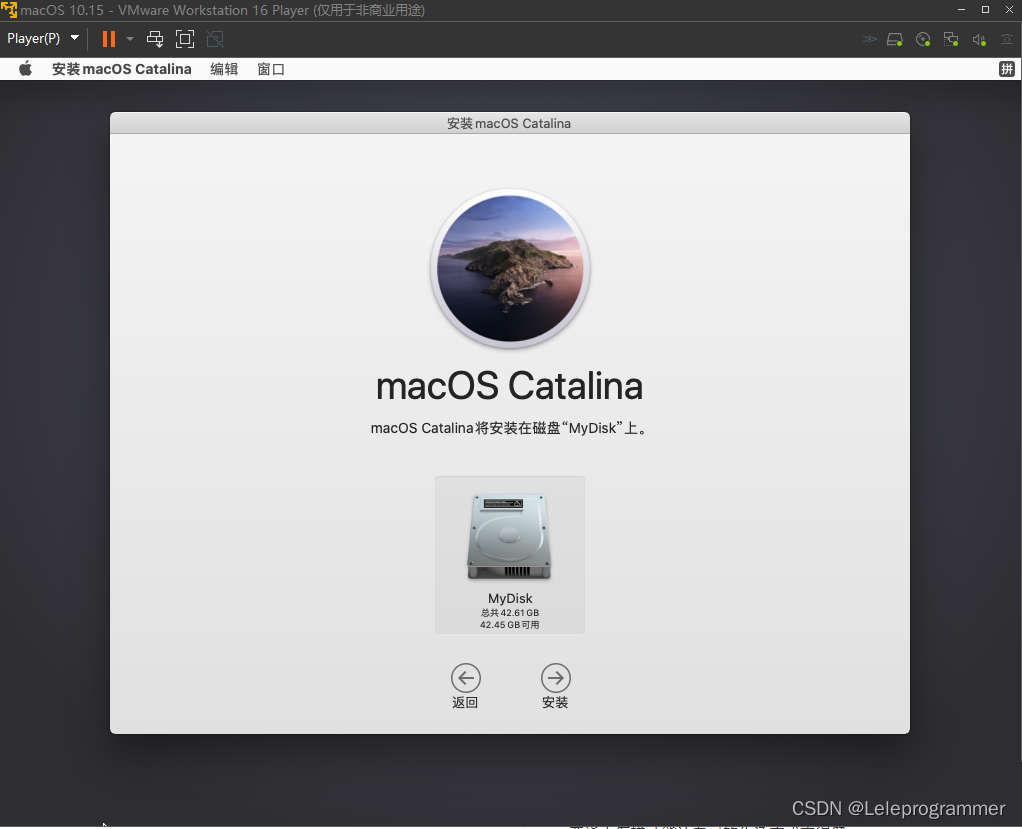Enter full screen mode from the toolbar icon
This screenshot has height=829, width=1022.
[185, 39]
